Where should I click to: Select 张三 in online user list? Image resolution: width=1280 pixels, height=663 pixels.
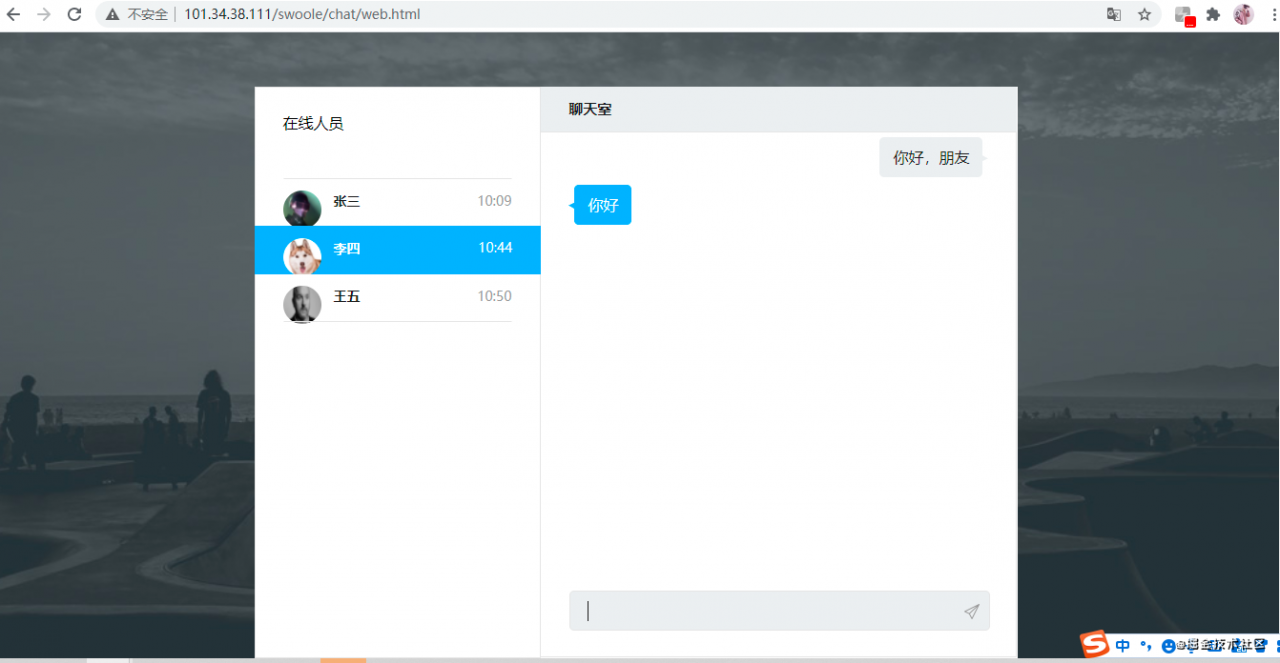tap(398, 203)
